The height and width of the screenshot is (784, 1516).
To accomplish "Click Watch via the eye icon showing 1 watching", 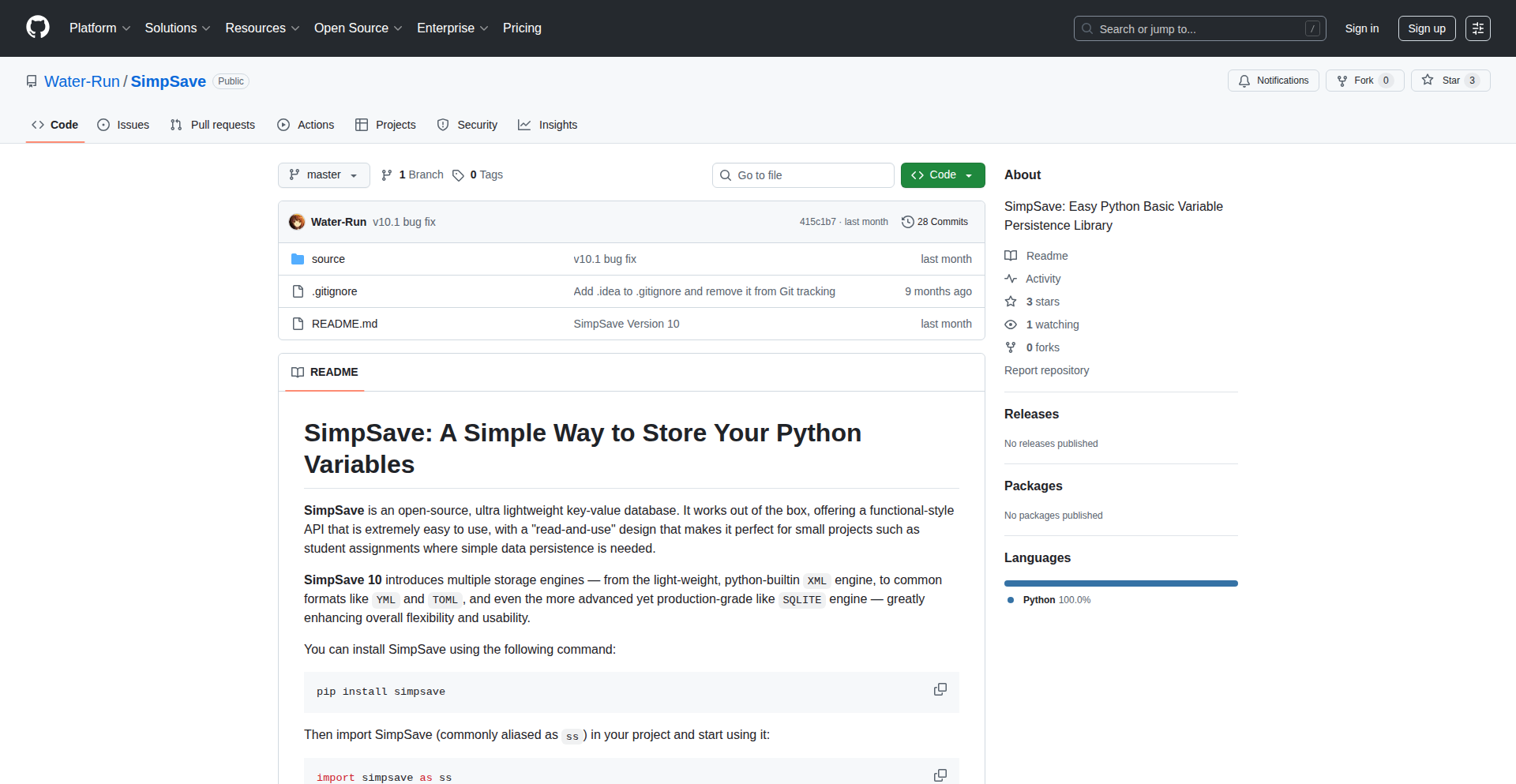I will (1011, 324).
